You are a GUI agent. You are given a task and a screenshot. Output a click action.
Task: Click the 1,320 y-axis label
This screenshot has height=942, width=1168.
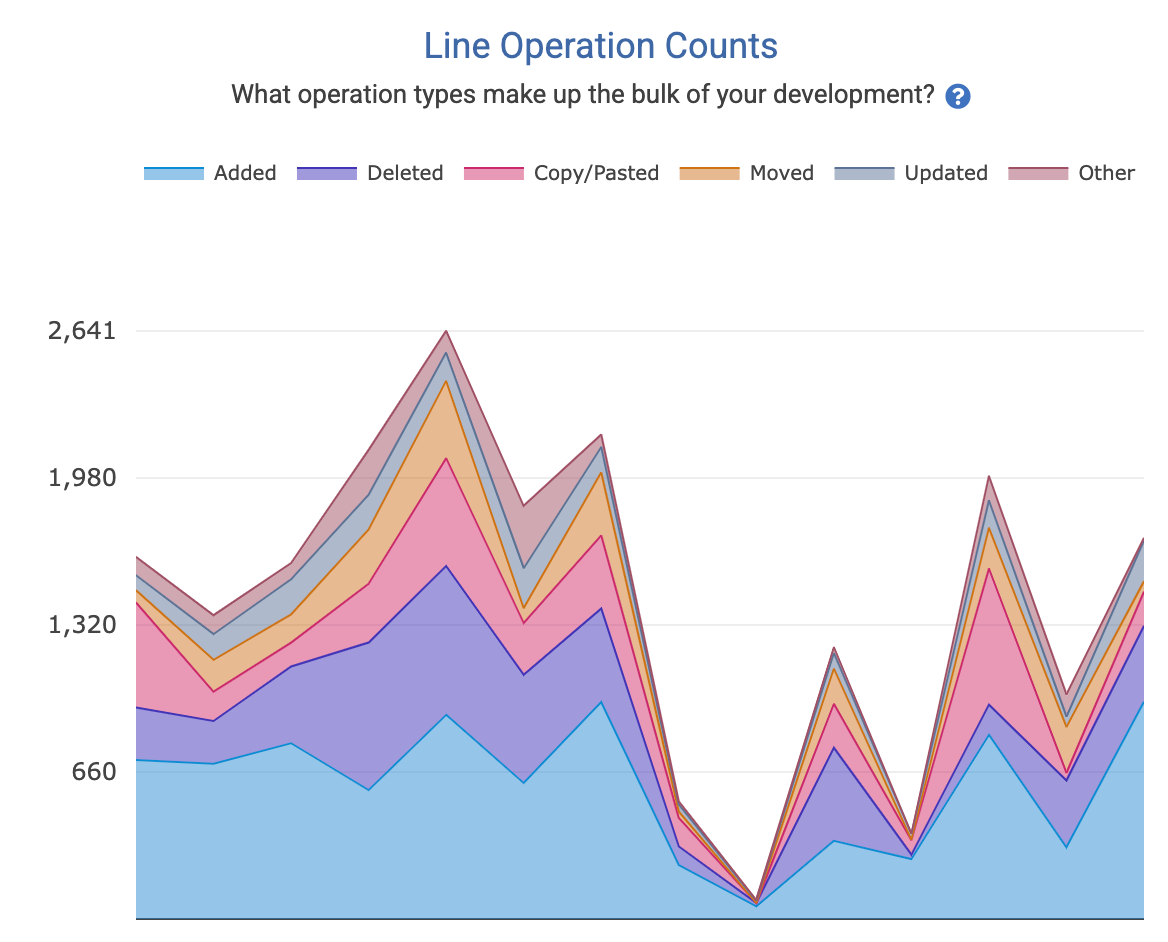coord(82,625)
